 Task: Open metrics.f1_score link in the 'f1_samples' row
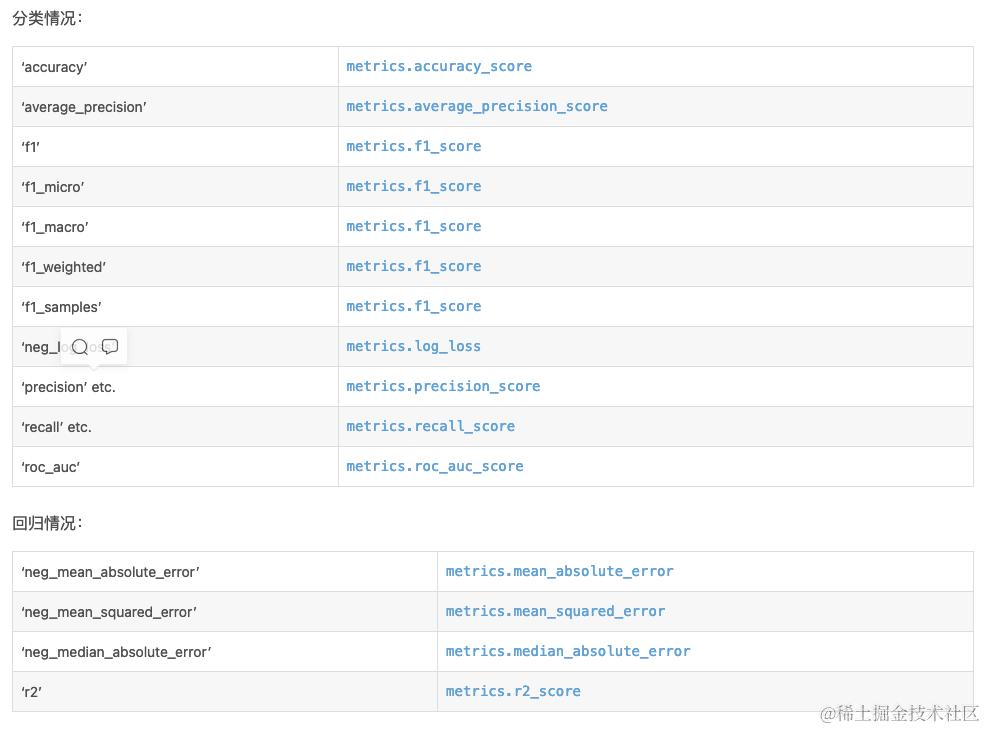pos(414,306)
